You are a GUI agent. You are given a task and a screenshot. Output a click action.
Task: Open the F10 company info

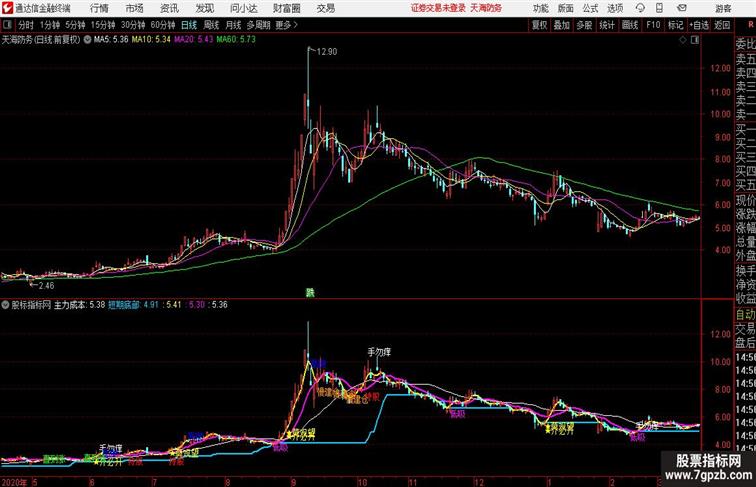coord(653,25)
